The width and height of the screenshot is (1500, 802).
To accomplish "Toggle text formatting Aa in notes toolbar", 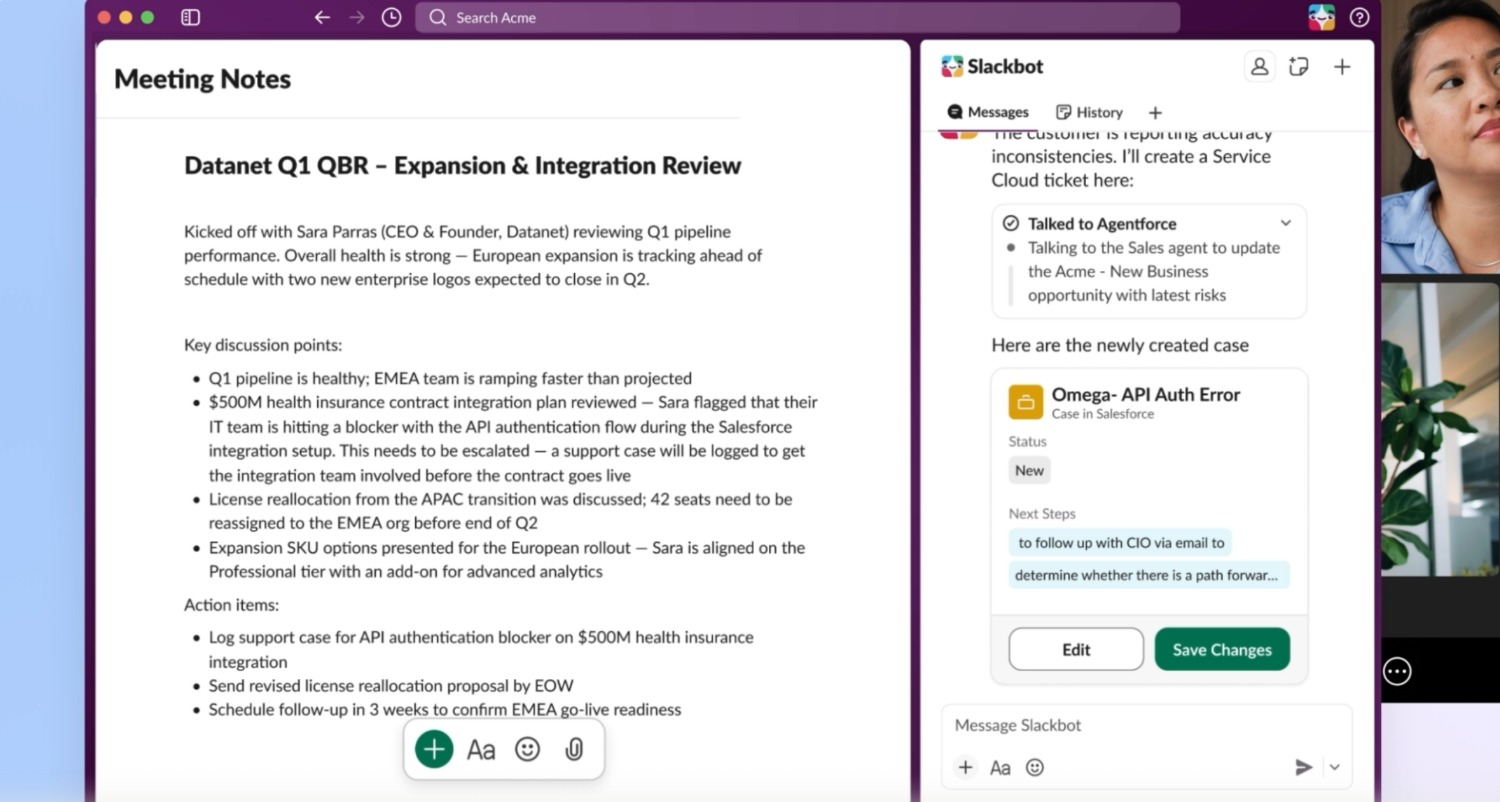I will 481,749.
